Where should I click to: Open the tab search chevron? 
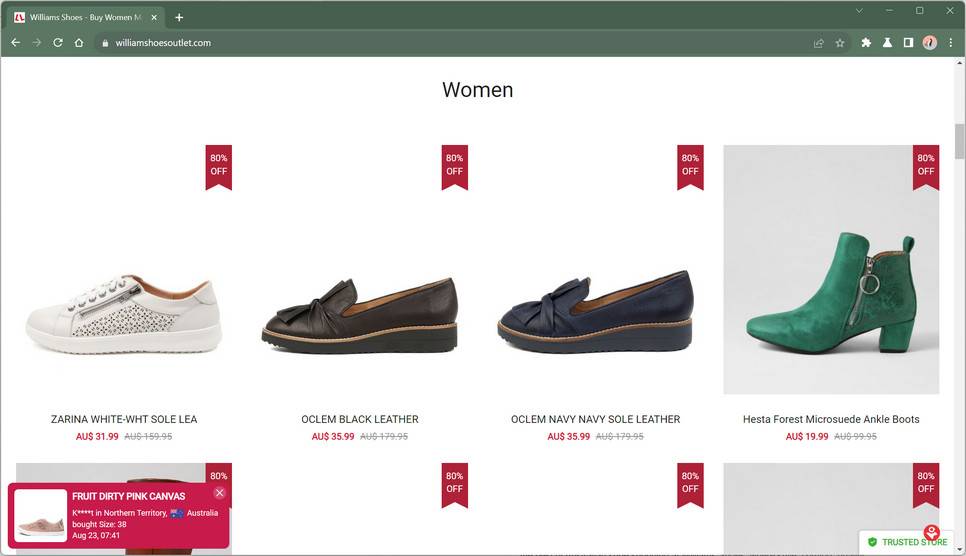[x=859, y=10]
